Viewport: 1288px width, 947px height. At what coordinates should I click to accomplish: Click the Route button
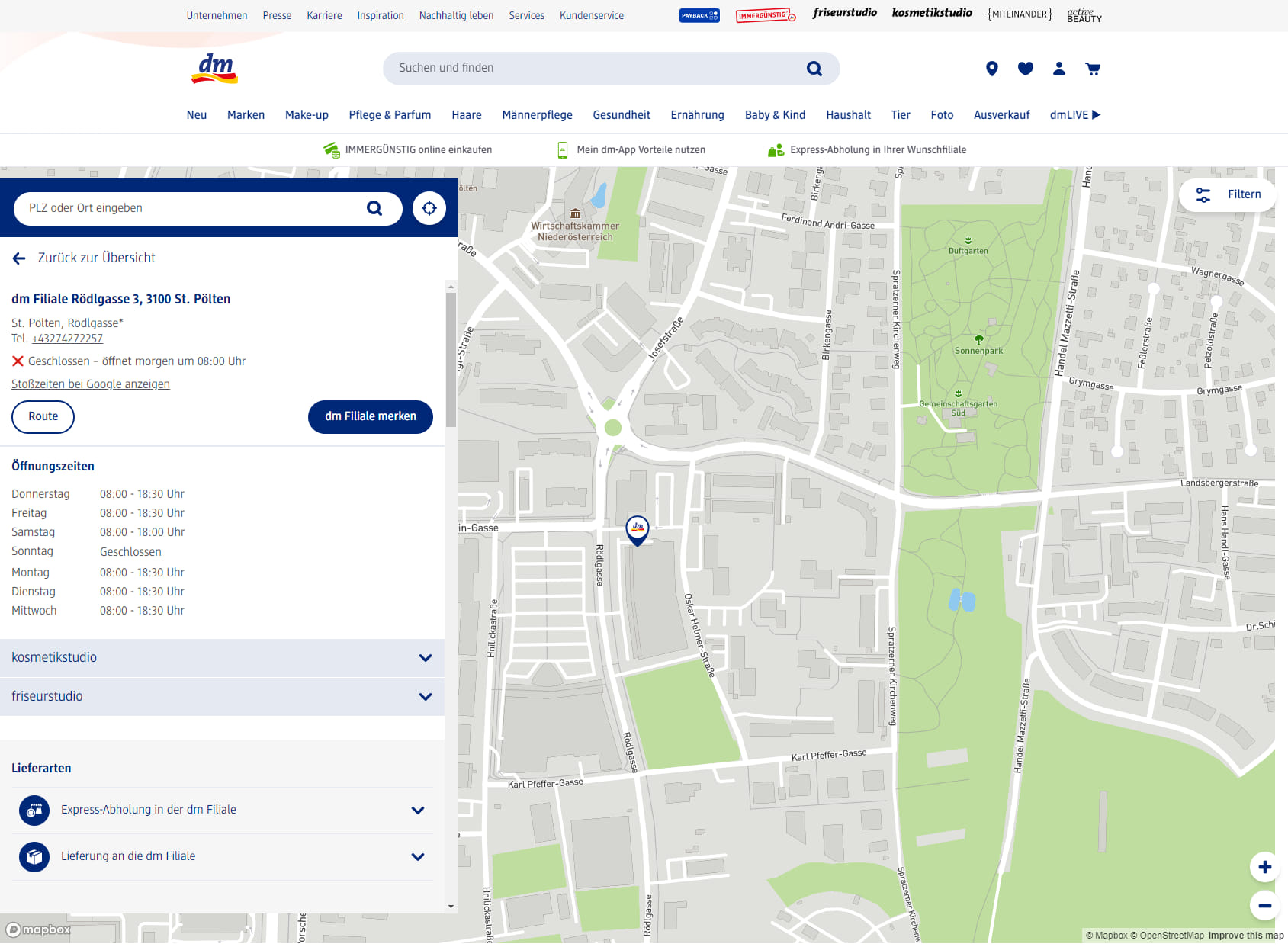(x=43, y=417)
